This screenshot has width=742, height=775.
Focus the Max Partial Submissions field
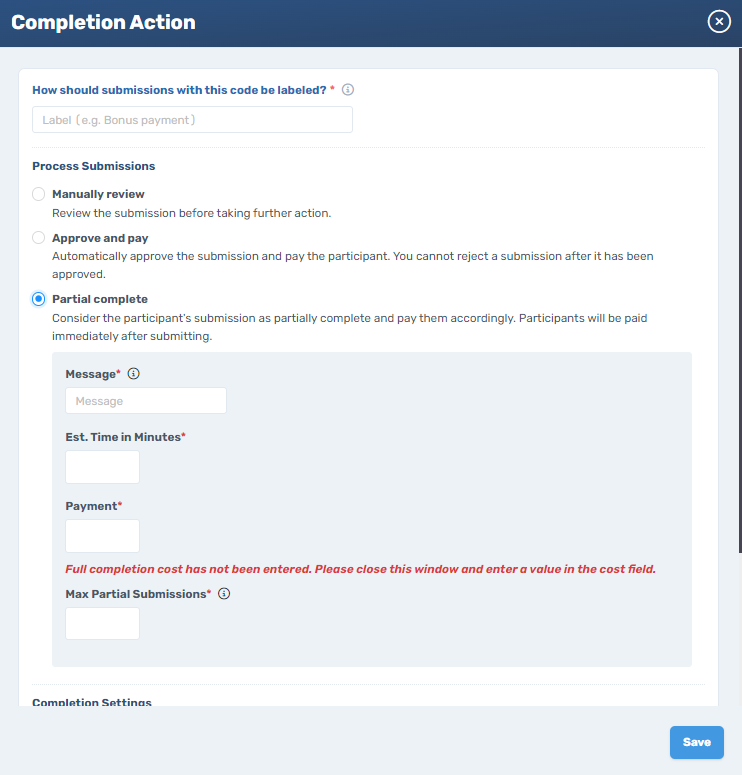102,623
